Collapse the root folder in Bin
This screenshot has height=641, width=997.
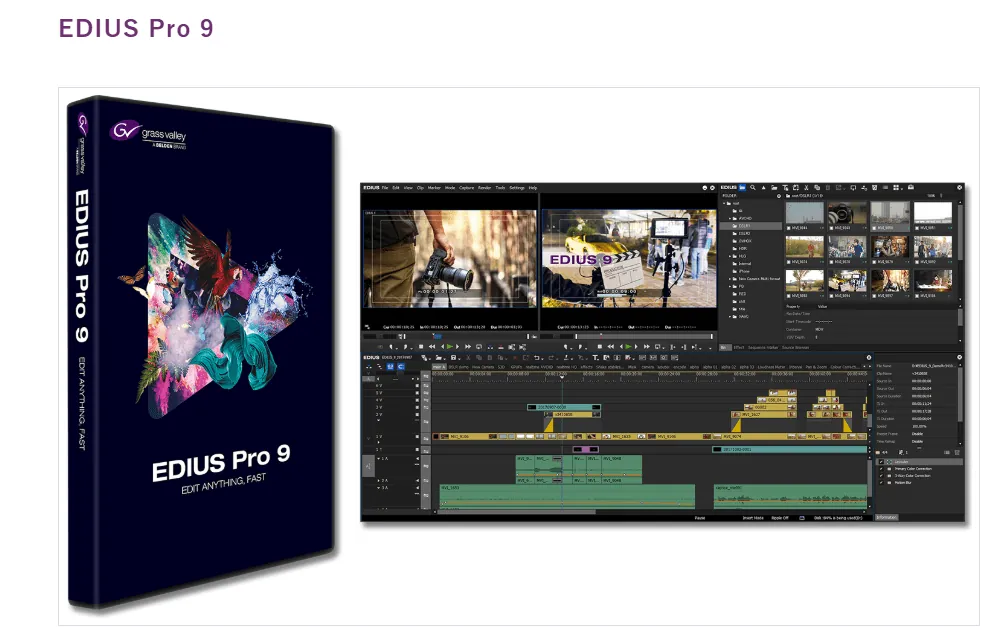click(724, 203)
